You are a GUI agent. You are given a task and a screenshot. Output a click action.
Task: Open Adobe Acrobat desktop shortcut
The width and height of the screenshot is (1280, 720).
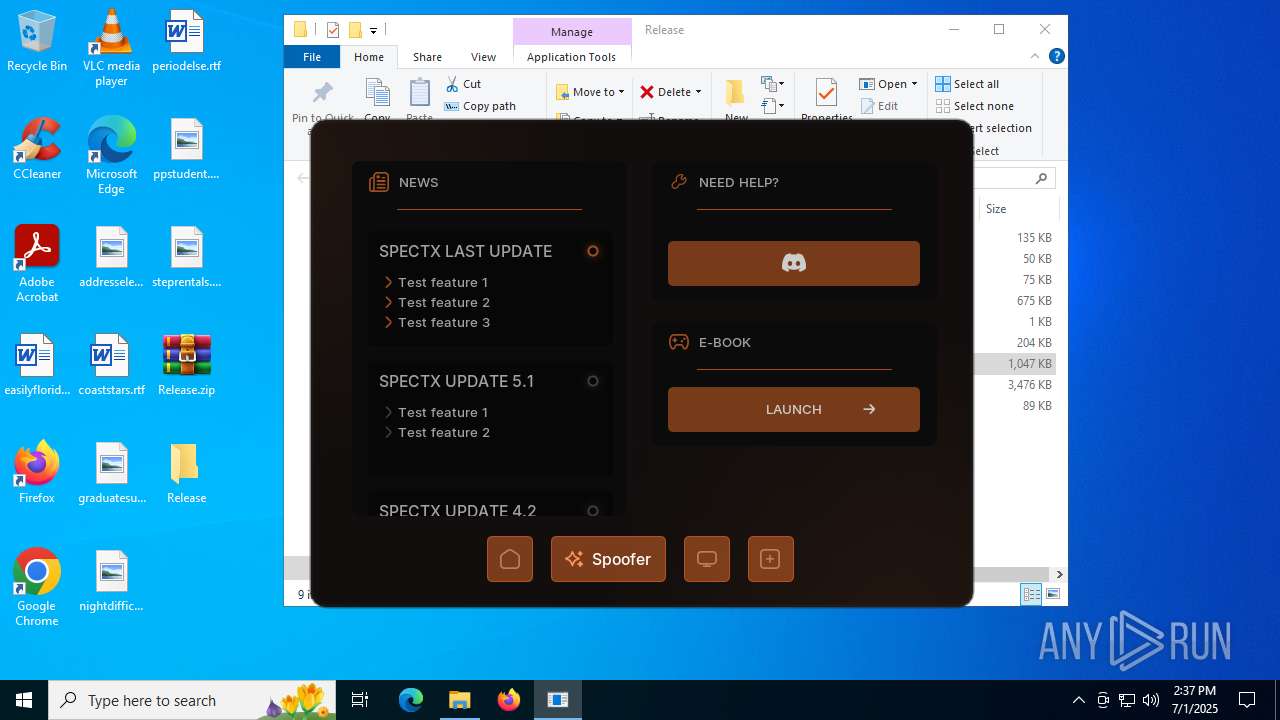coord(37,264)
